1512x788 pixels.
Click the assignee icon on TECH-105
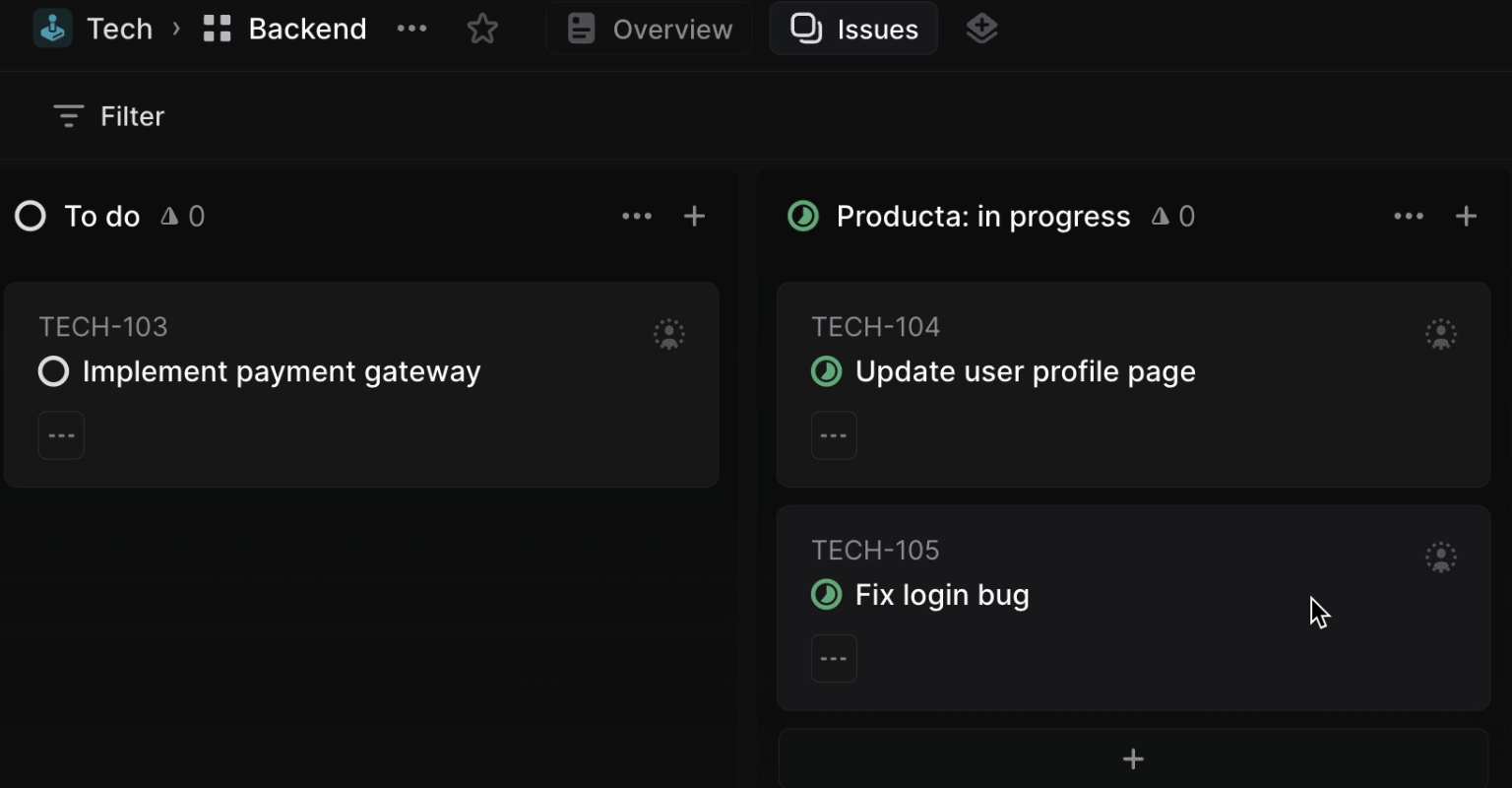pos(1441,558)
